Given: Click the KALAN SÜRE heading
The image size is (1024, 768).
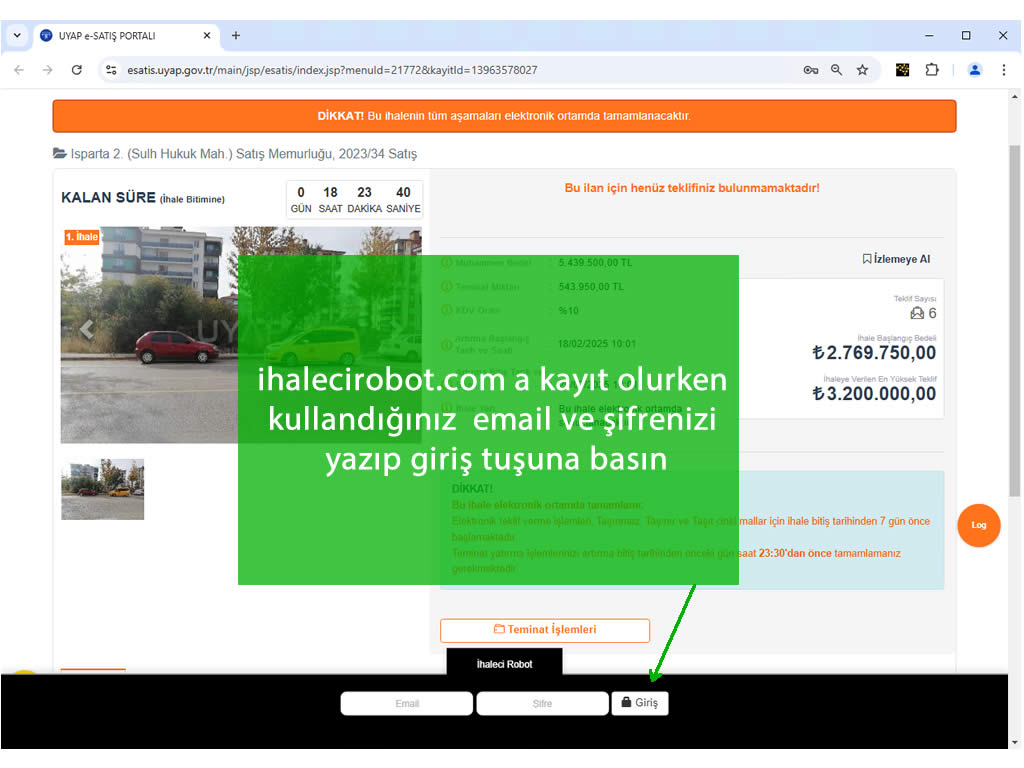Looking at the screenshot, I should pyautogui.click(x=108, y=197).
